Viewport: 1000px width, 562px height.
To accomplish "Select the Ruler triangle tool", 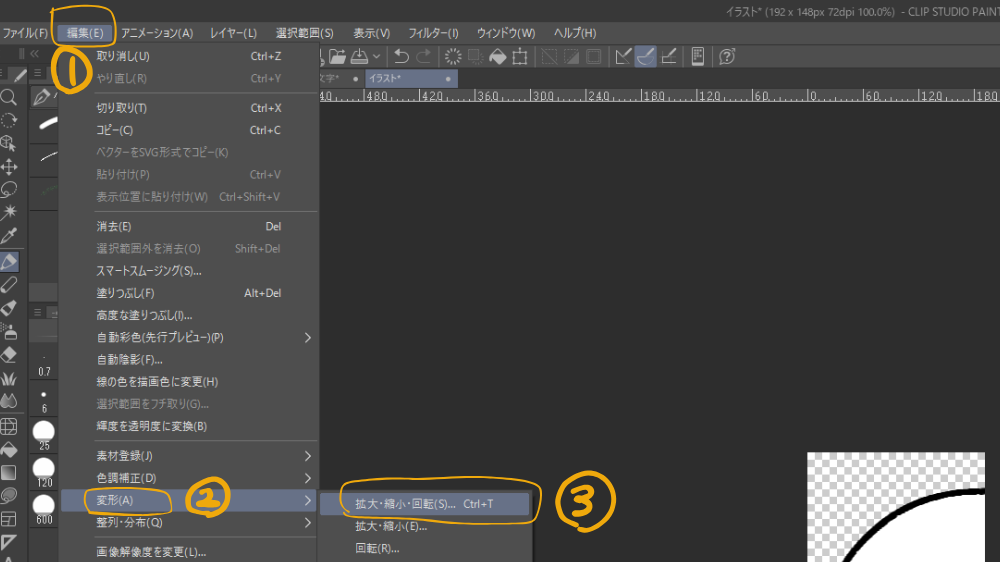I will [x=8, y=543].
